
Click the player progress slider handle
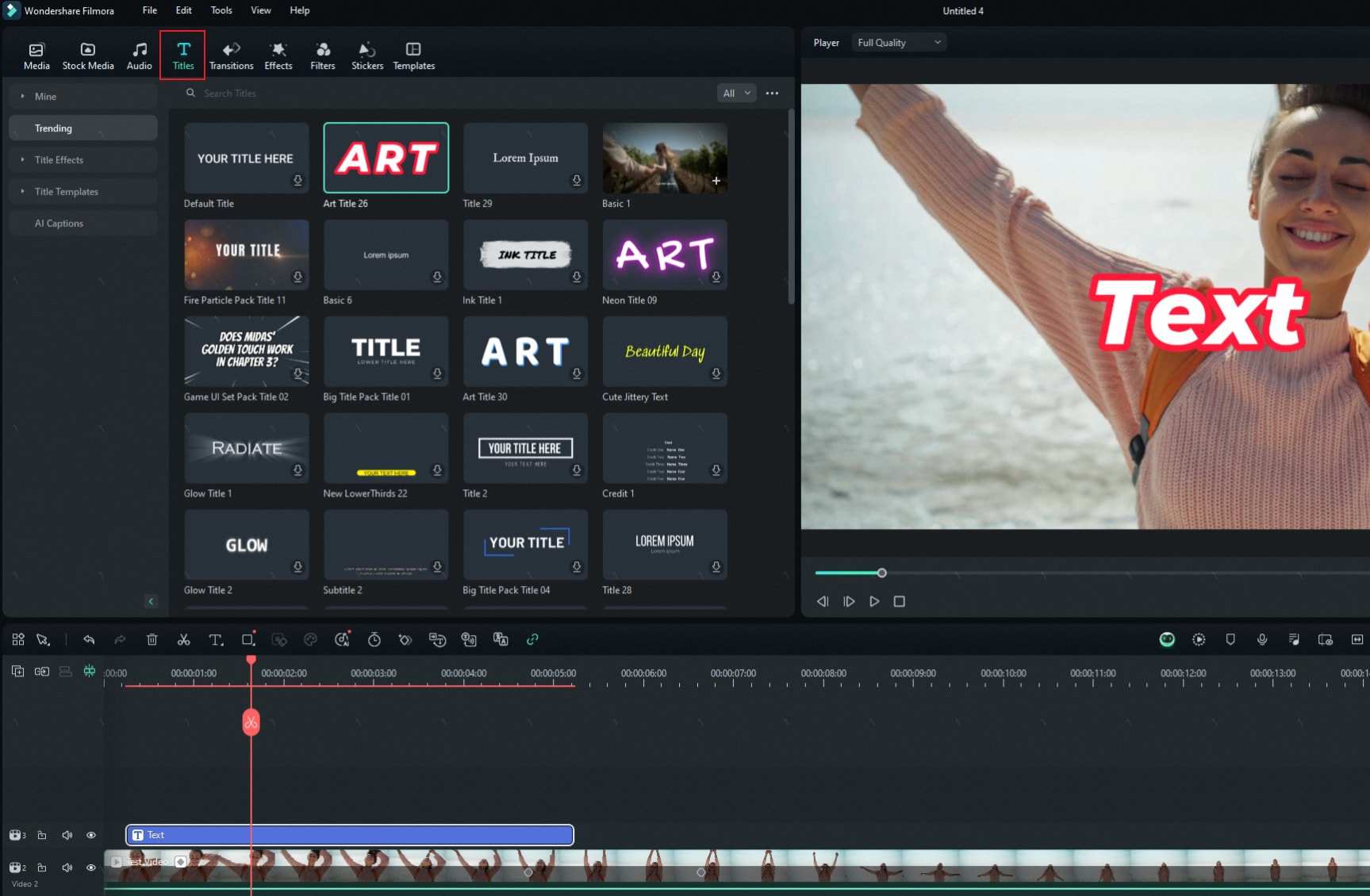(881, 572)
